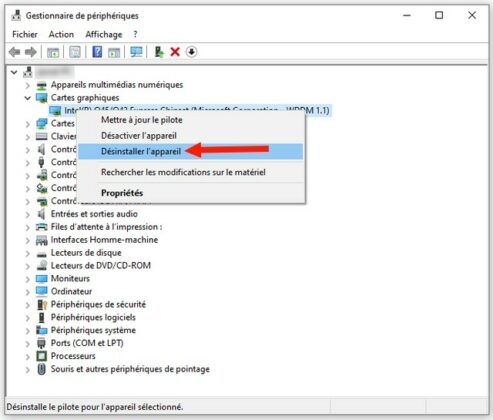Click the Ports (COM et LPT) icon
Screen dimensions: 493x420
tap(41, 343)
